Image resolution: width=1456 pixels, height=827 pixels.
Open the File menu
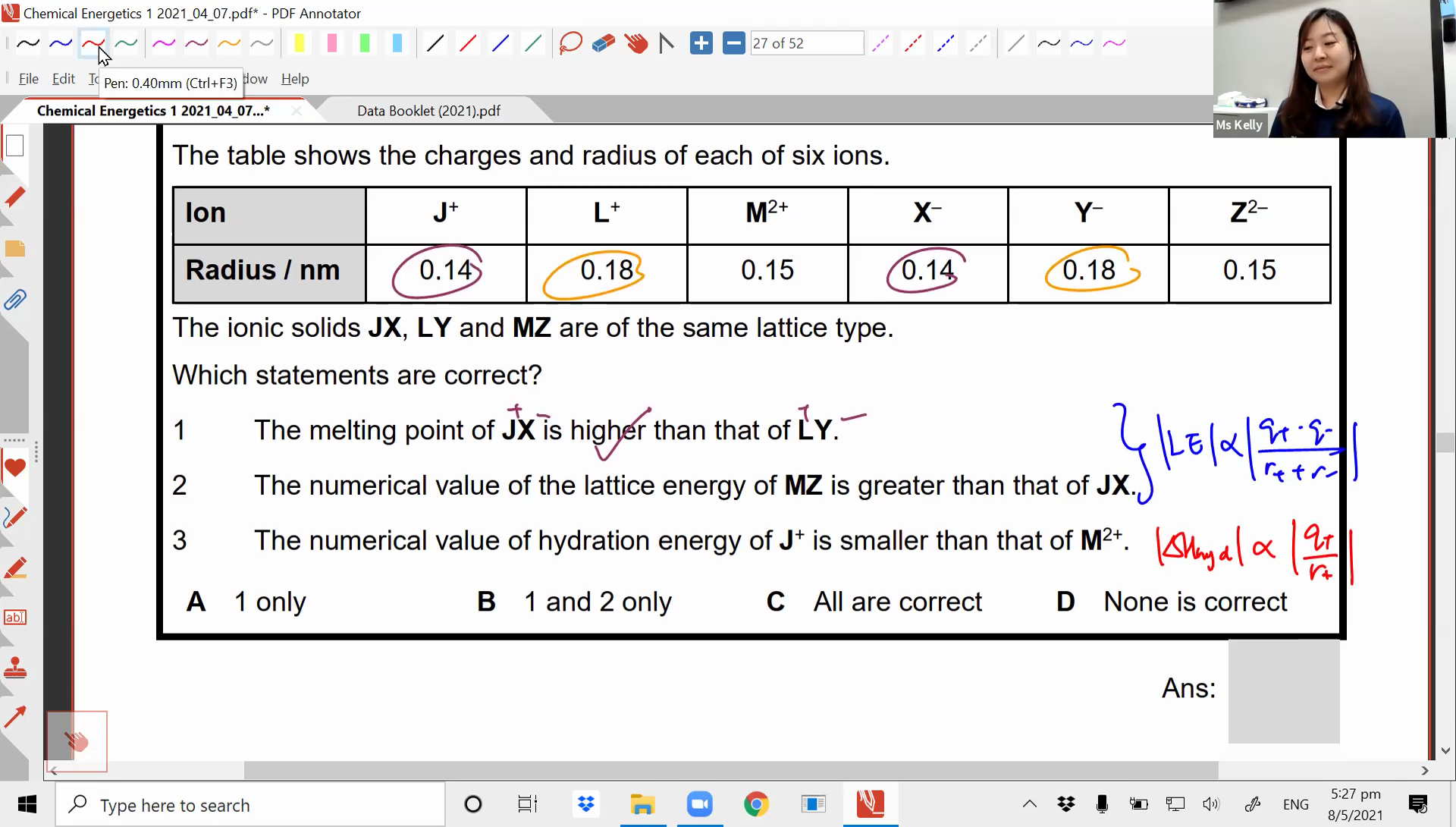pyautogui.click(x=29, y=79)
